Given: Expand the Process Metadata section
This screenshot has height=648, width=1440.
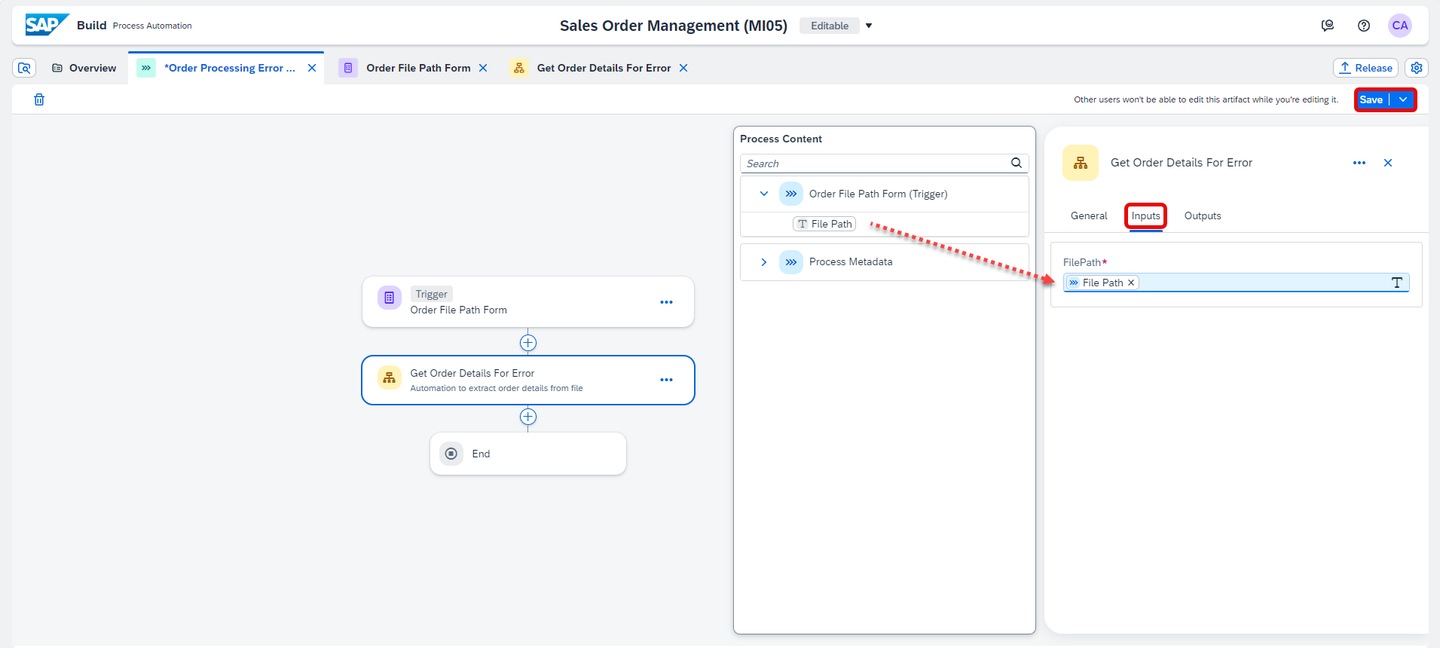Looking at the screenshot, I should (764, 262).
